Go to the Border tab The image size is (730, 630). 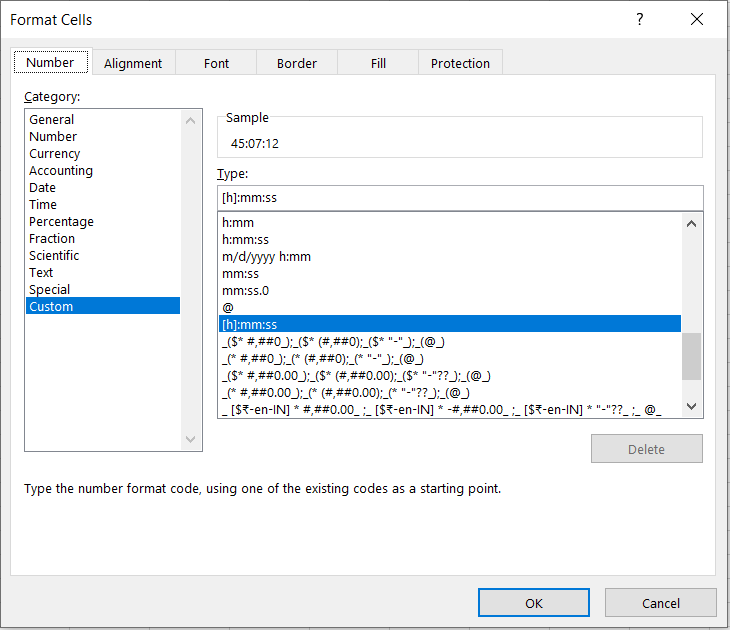click(296, 63)
